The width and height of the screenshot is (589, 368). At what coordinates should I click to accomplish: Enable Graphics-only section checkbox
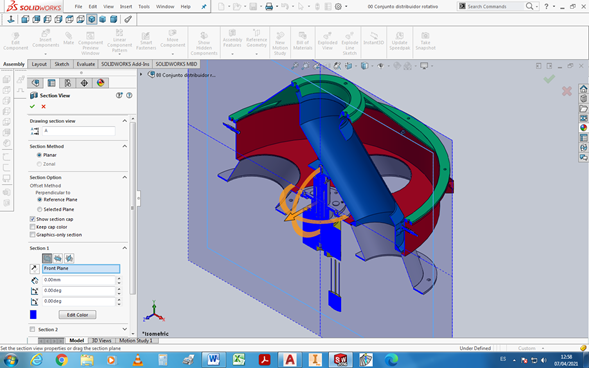[32, 235]
